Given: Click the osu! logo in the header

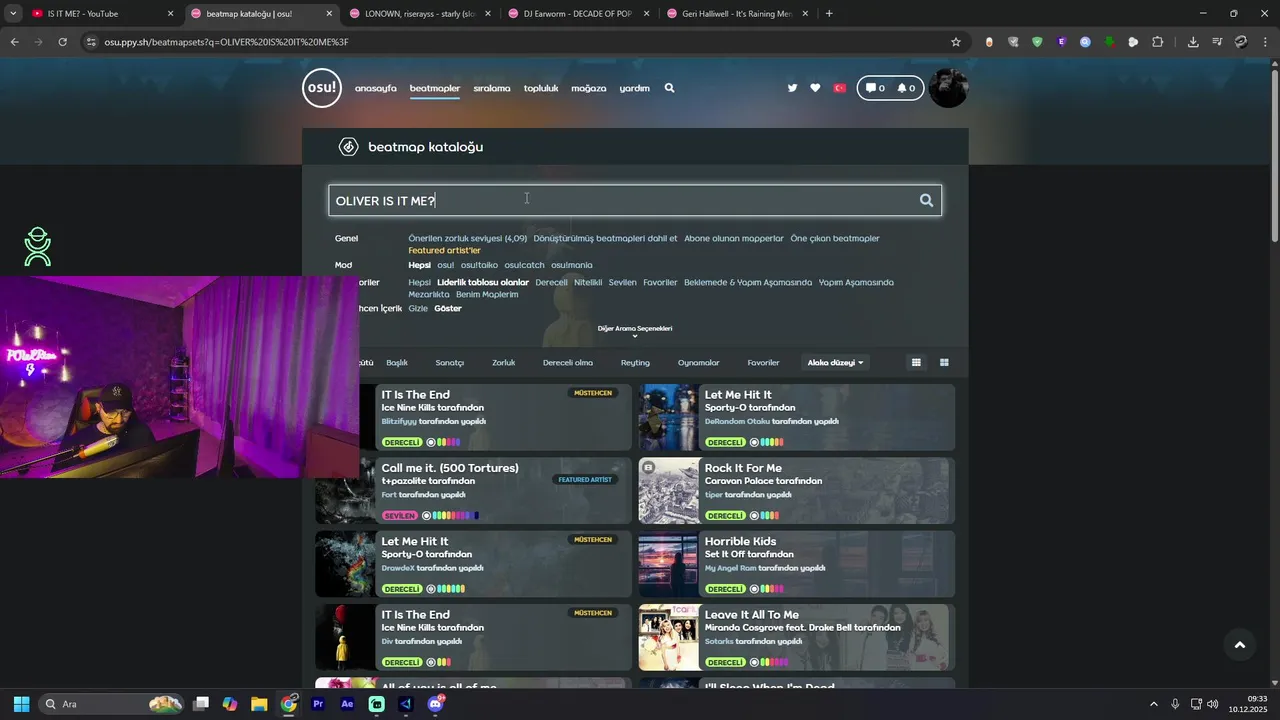Looking at the screenshot, I should 322,88.
